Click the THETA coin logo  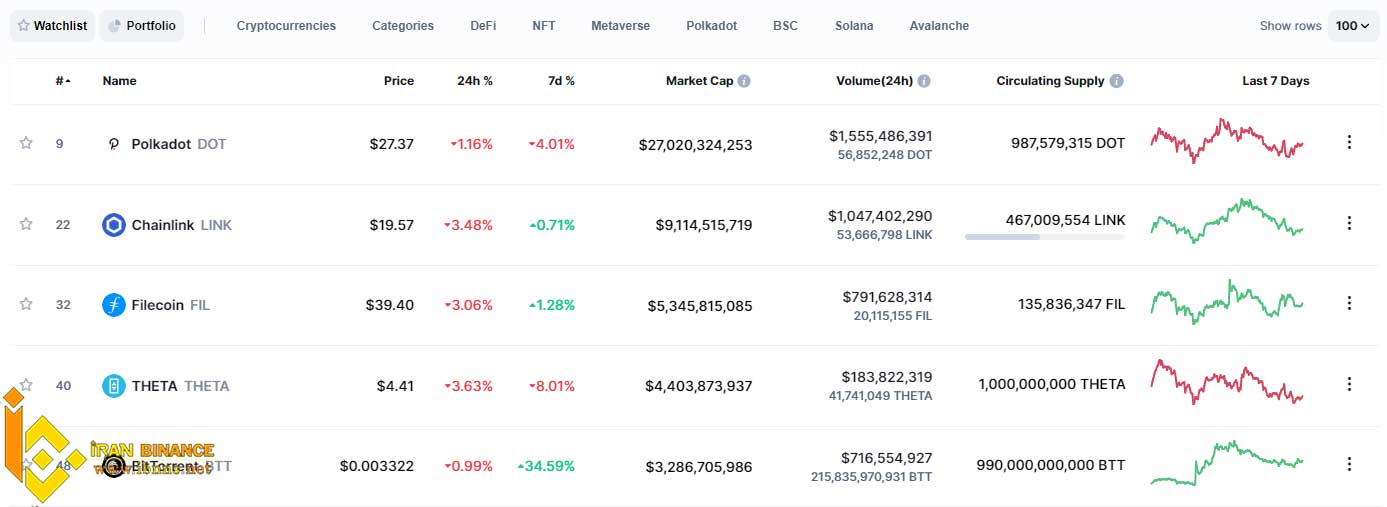[x=114, y=386]
